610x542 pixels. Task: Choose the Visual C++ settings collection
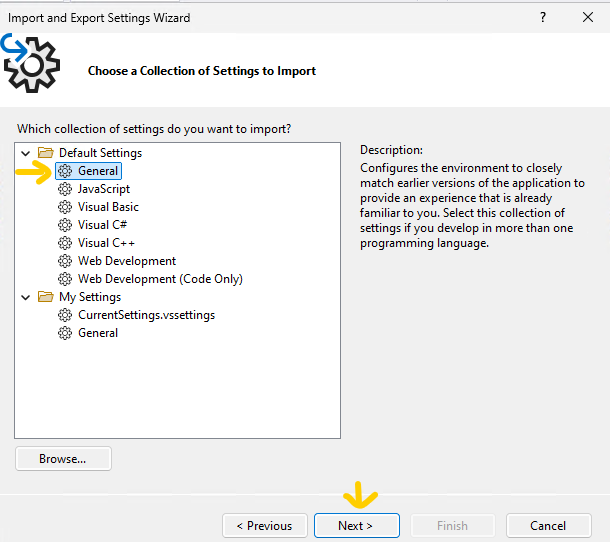click(x=106, y=243)
